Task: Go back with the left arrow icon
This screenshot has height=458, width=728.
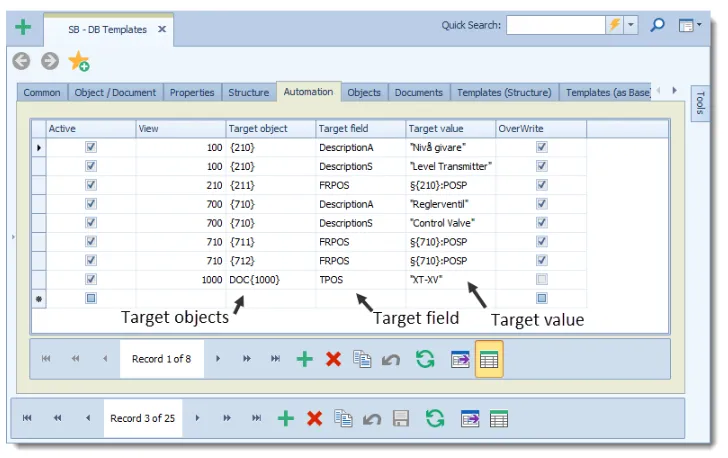Action: point(21,61)
